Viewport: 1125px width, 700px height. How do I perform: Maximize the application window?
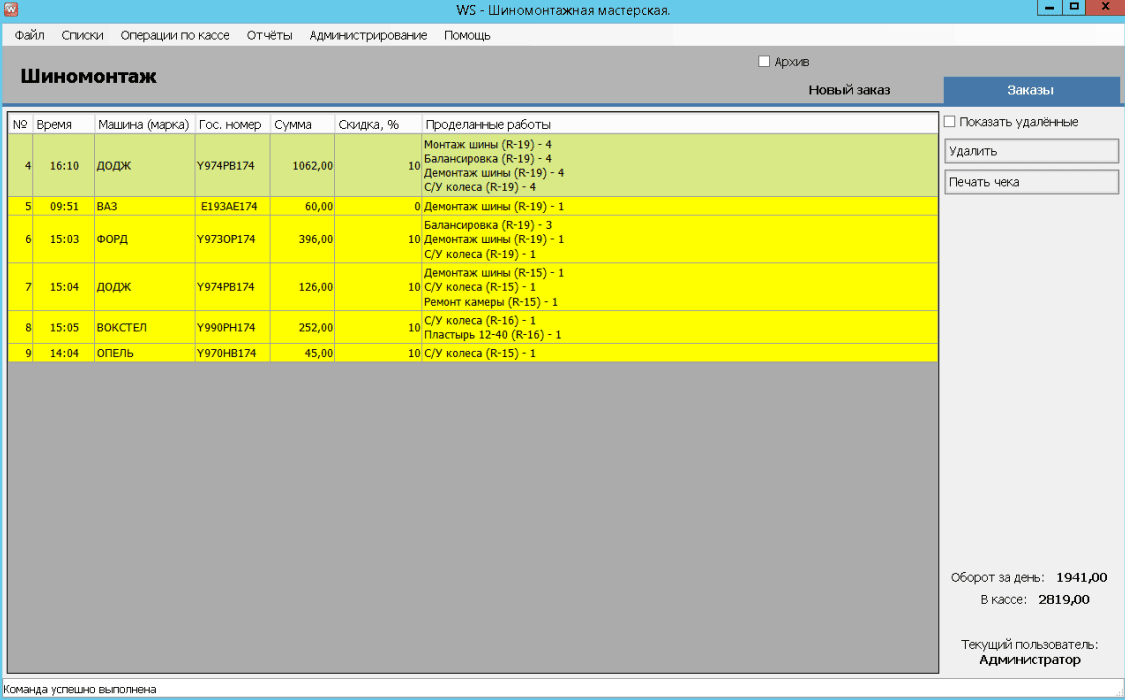click(1074, 8)
